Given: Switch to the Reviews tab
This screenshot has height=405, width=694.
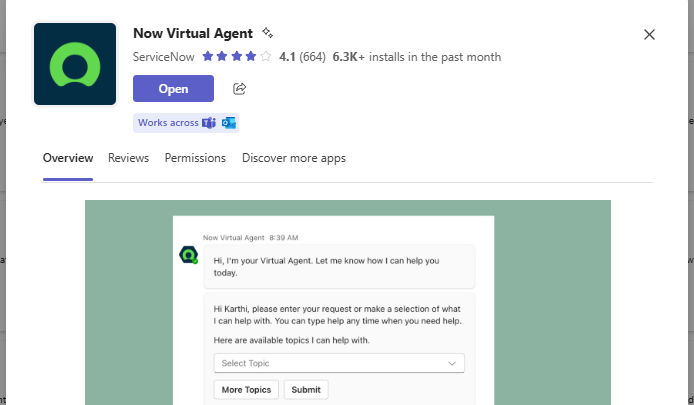Looking at the screenshot, I should point(128,158).
